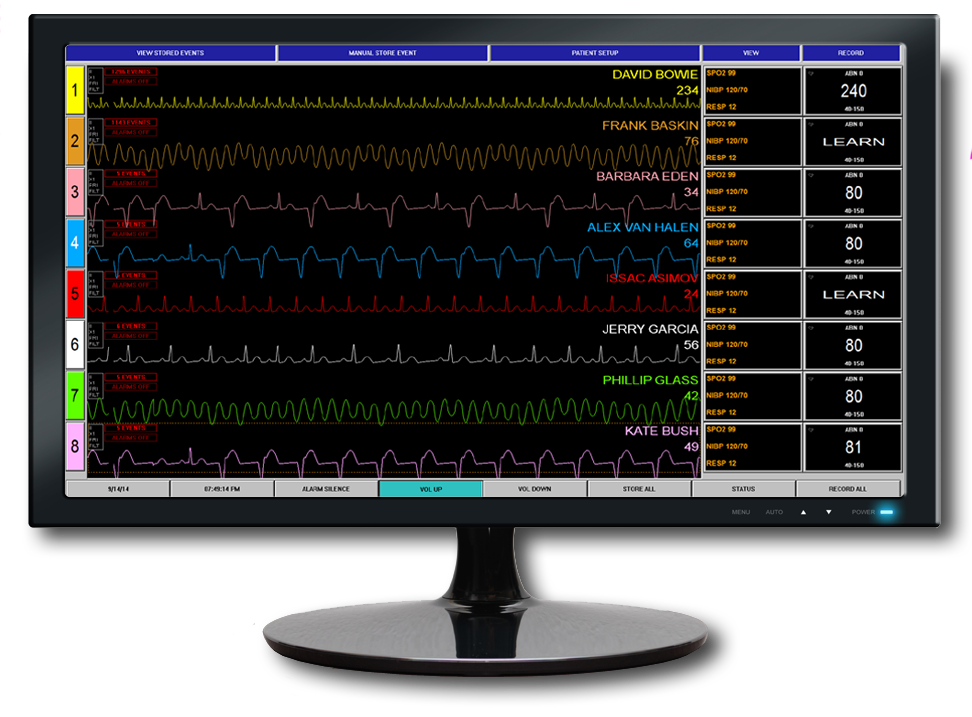This screenshot has height=717, width=972.
Task: Toggle ALARMS OFF for David Bowie's channel
Action: [131, 81]
